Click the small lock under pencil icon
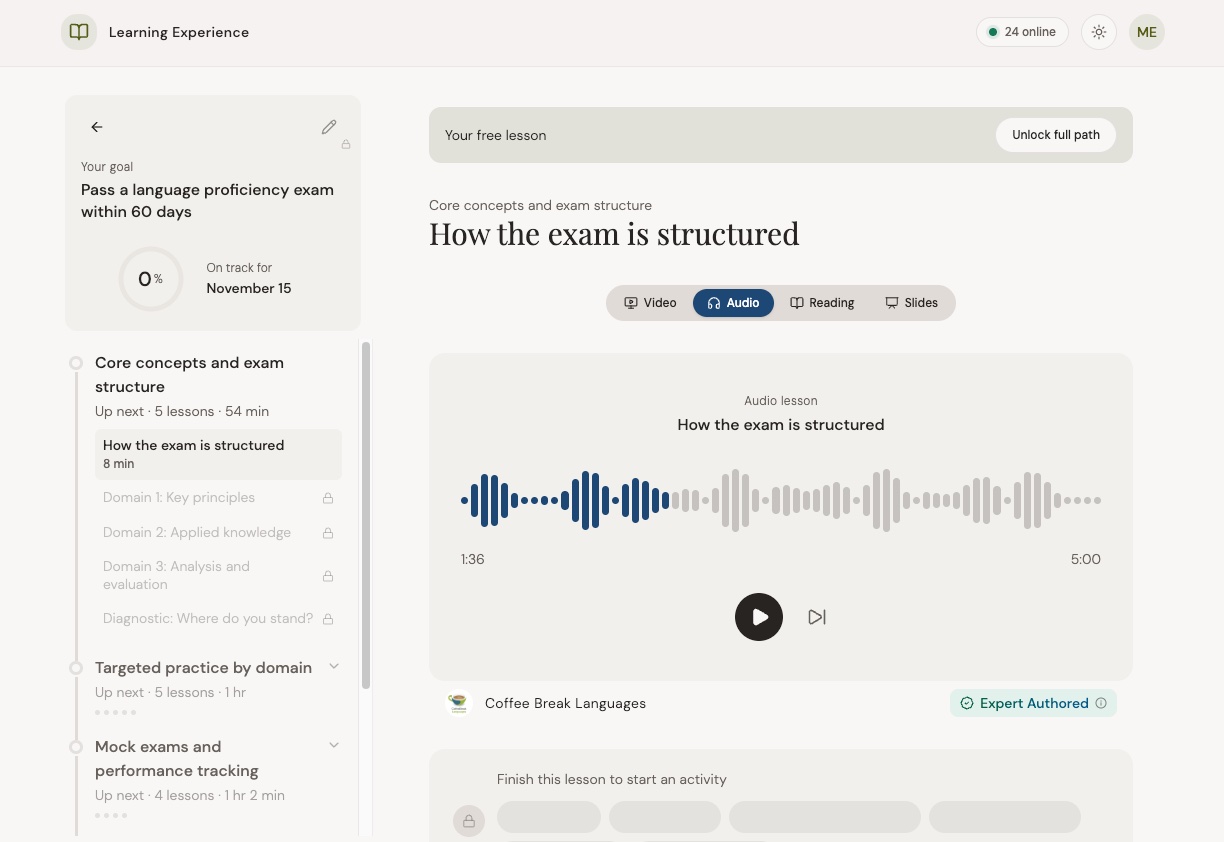The height and width of the screenshot is (842, 1224). [346, 145]
